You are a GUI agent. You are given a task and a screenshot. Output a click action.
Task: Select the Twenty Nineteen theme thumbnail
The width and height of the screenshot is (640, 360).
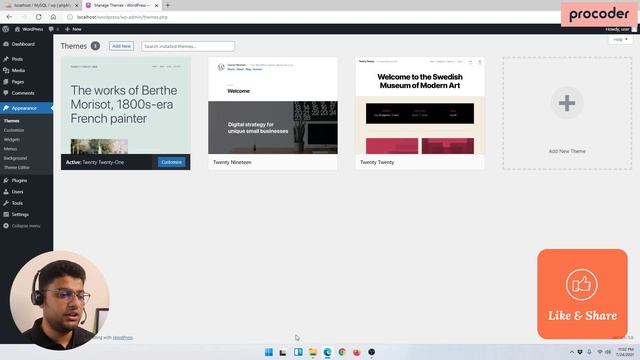pos(273,106)
